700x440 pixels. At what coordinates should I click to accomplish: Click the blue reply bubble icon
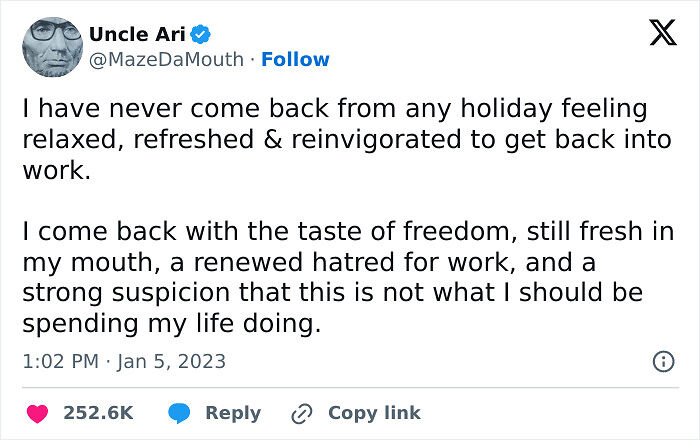(180, 413)
